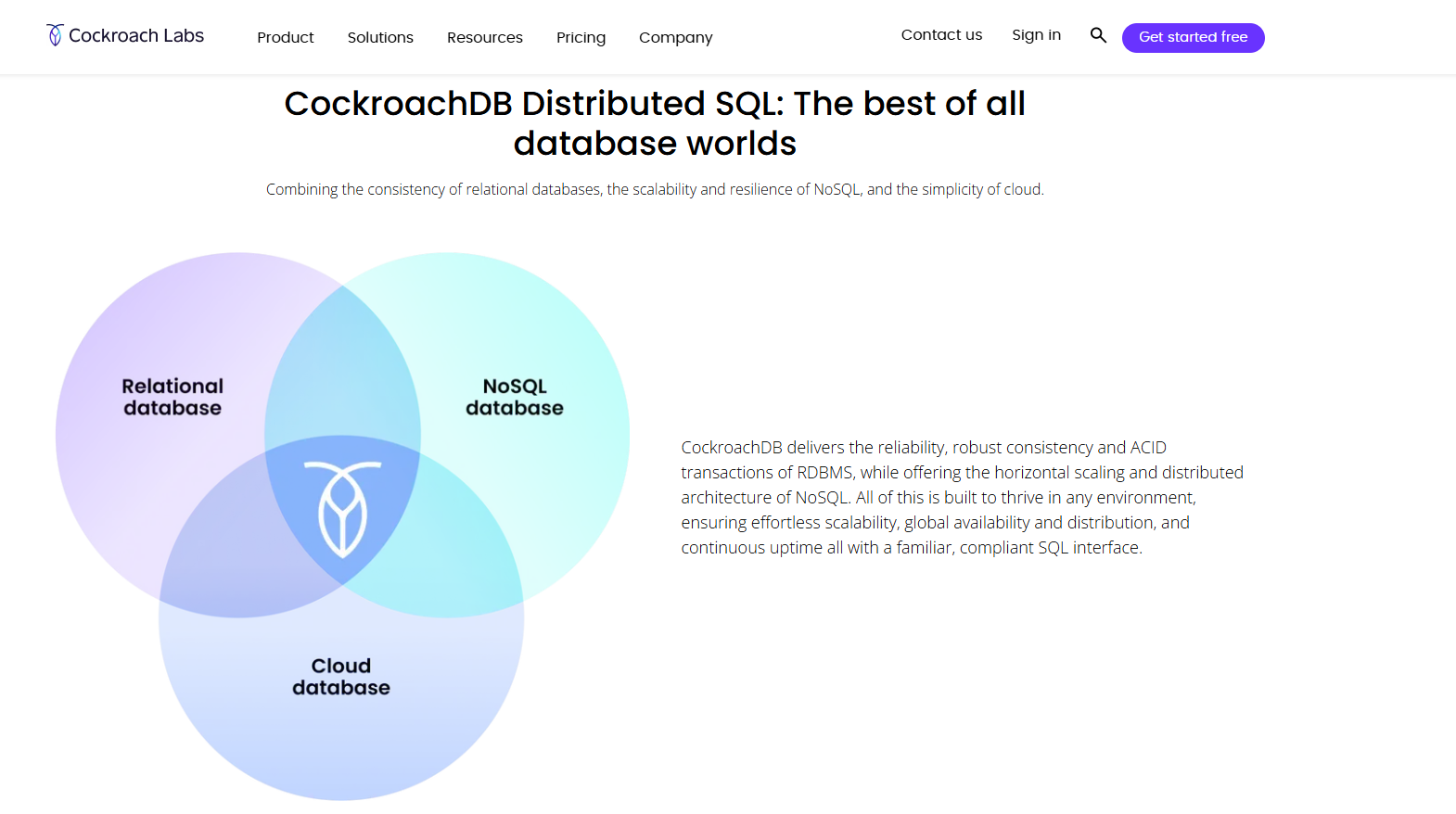Select the Cloud database label
Screen dimensions: 1456x814
click(341, 677)
